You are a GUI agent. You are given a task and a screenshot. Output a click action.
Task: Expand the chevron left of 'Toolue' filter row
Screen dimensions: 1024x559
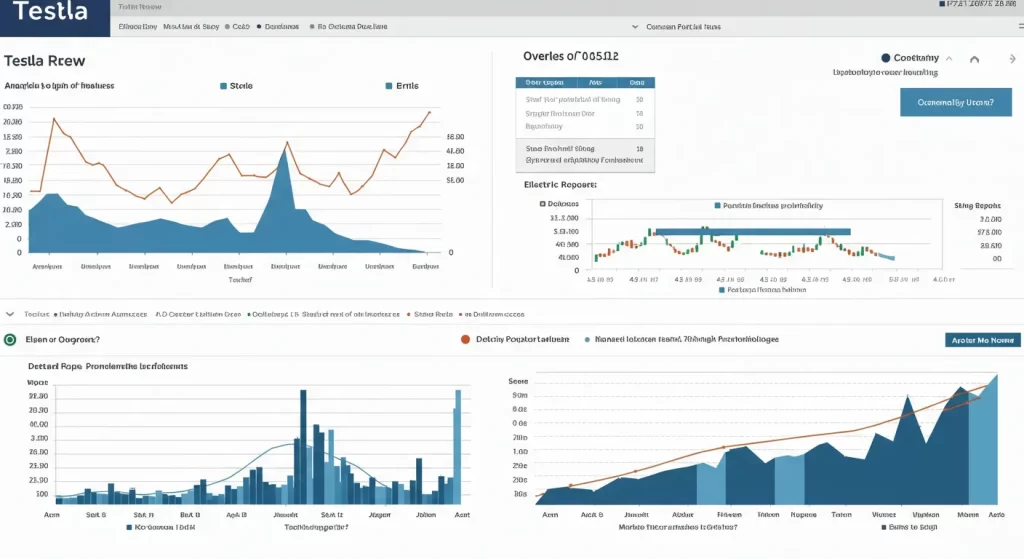[x=10, y=314]
